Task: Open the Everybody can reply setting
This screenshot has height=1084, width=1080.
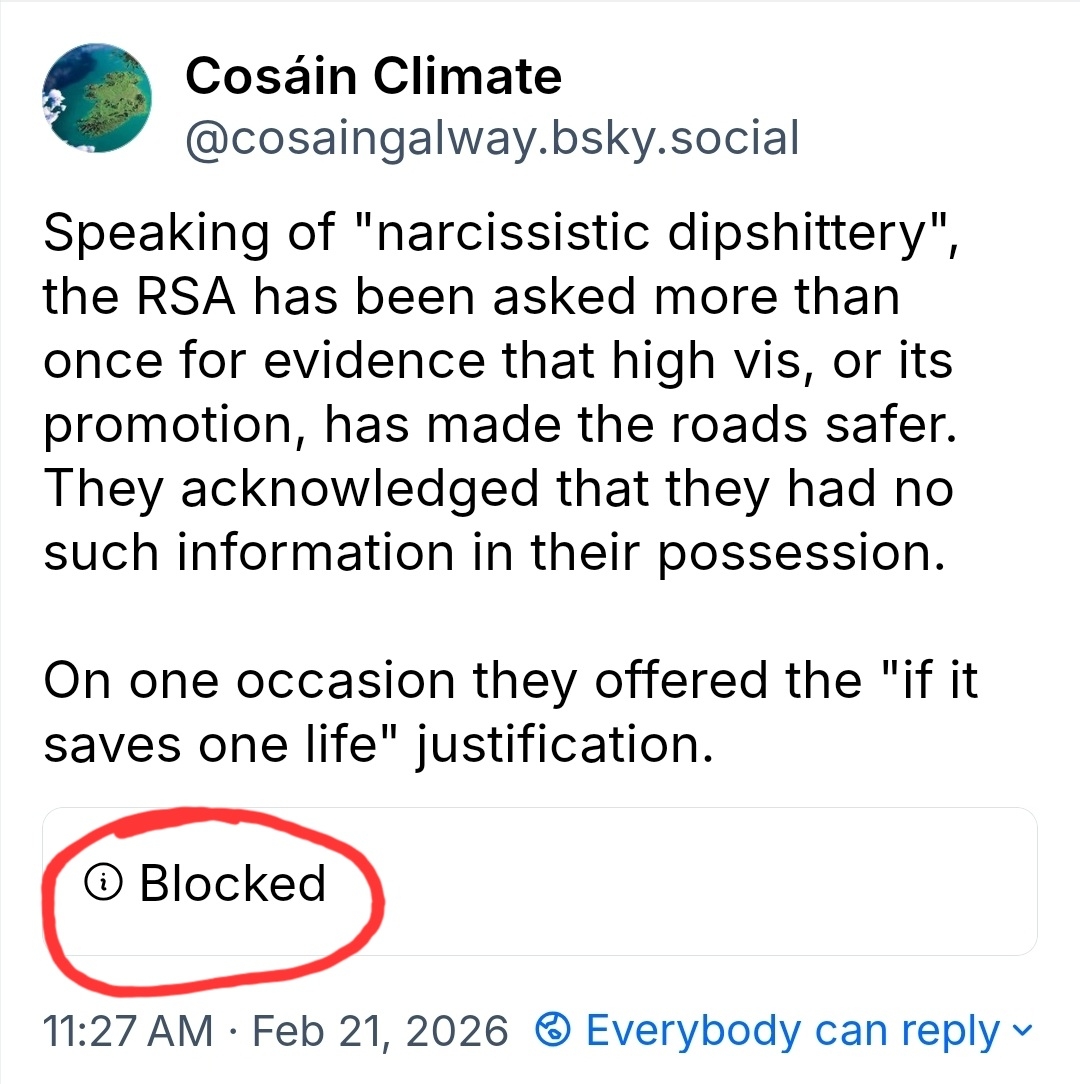Action: [792, 1030]
